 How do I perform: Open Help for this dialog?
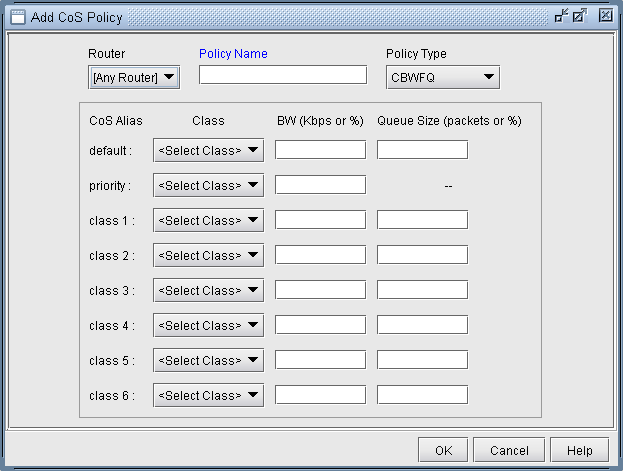[x=579, y=450]
